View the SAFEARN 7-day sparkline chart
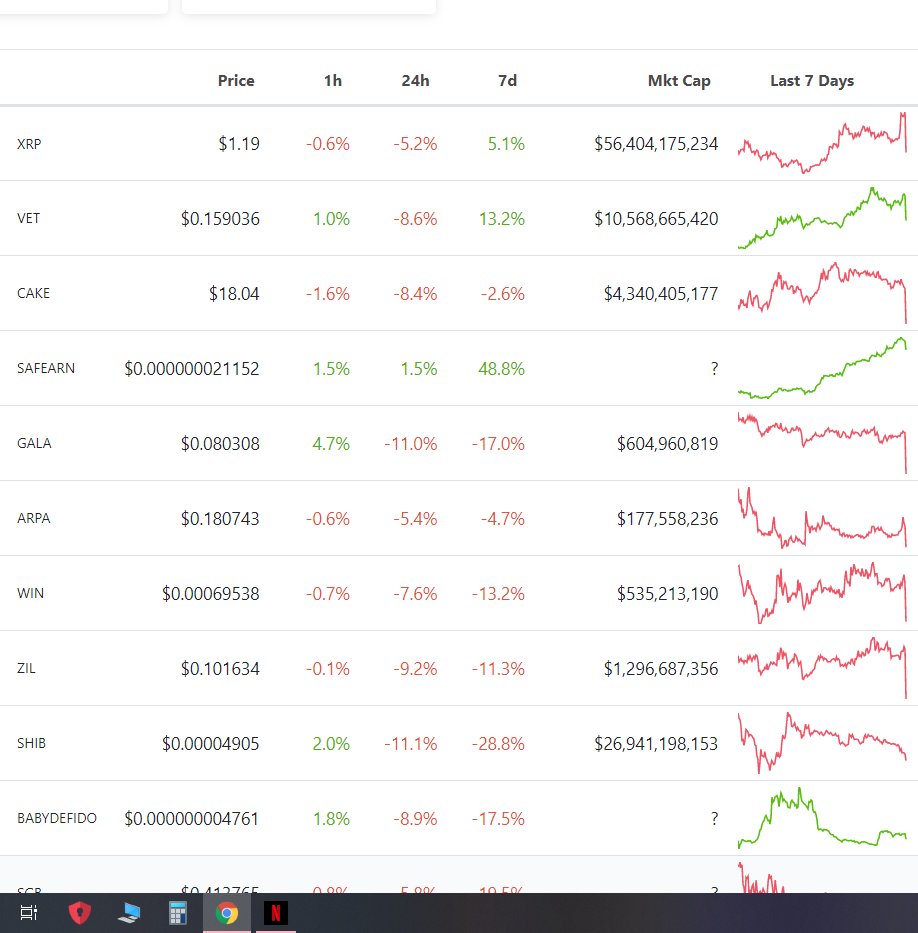Screen dimensions: 918x933 pos(822,368)
